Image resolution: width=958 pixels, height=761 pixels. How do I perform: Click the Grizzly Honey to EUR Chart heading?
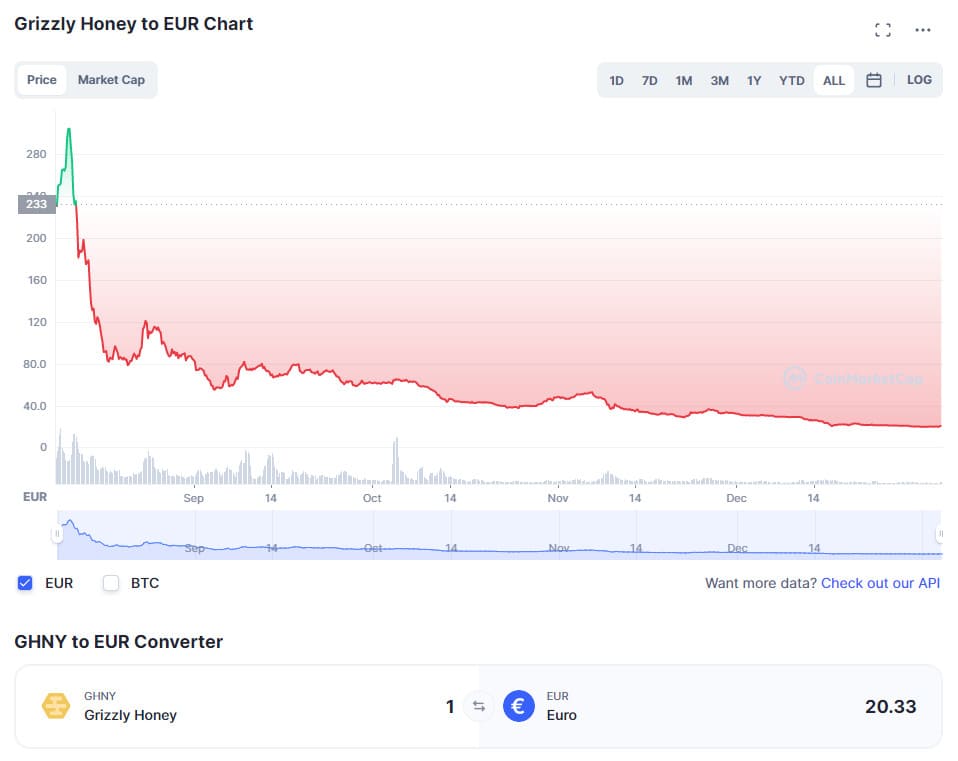click(x=133, y=24)
